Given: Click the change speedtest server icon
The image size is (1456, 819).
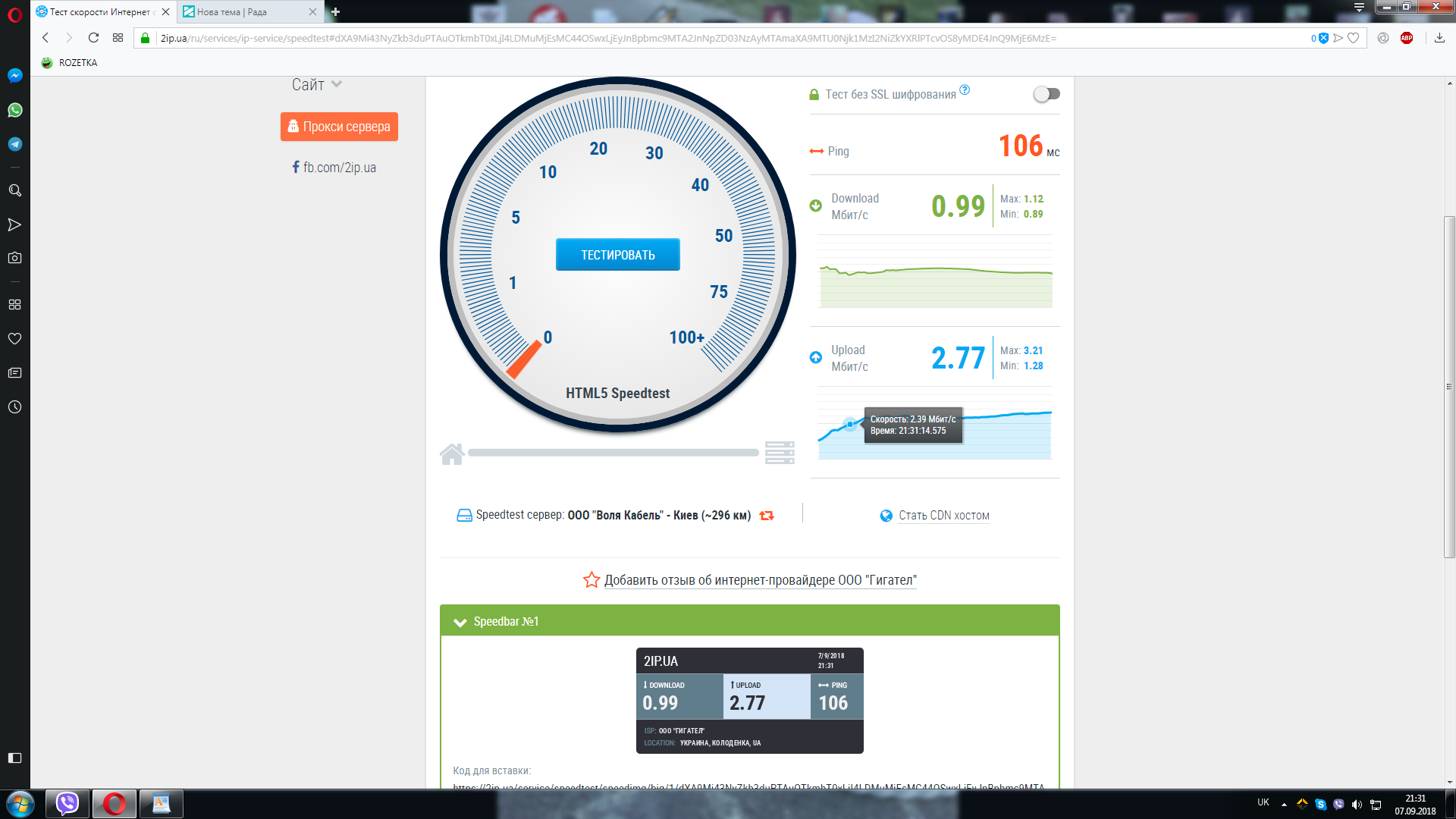Looking at the screenshot, I should point(767,516).
